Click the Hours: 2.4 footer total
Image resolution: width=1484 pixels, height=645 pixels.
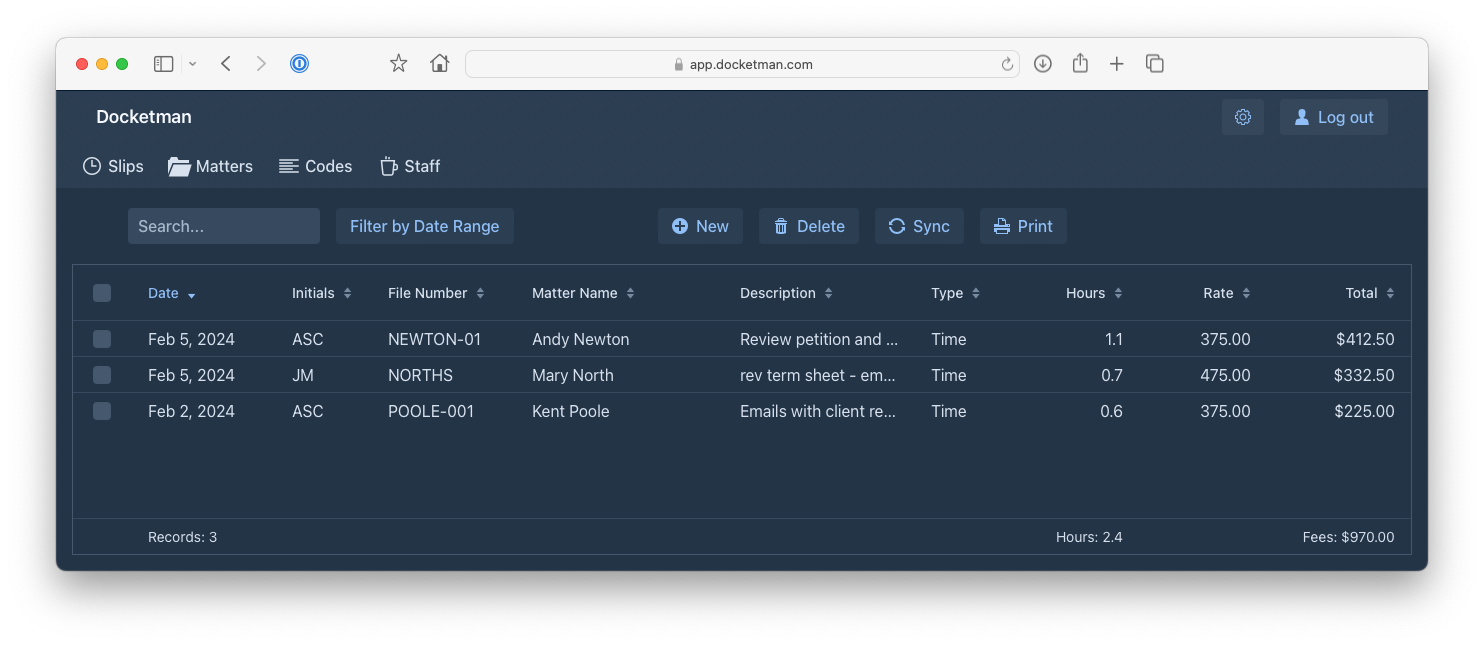(1089, 537)
